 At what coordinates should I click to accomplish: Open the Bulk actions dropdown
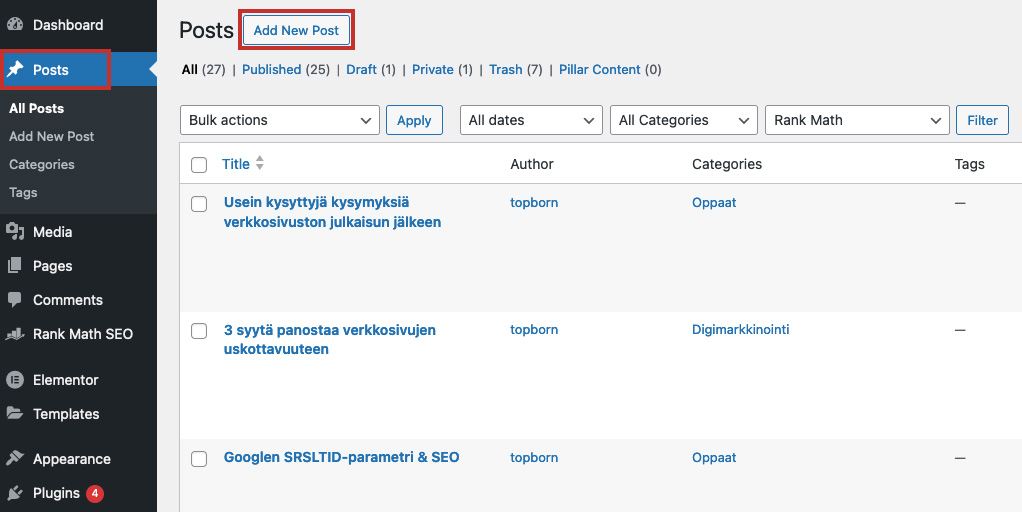[280, 121]
